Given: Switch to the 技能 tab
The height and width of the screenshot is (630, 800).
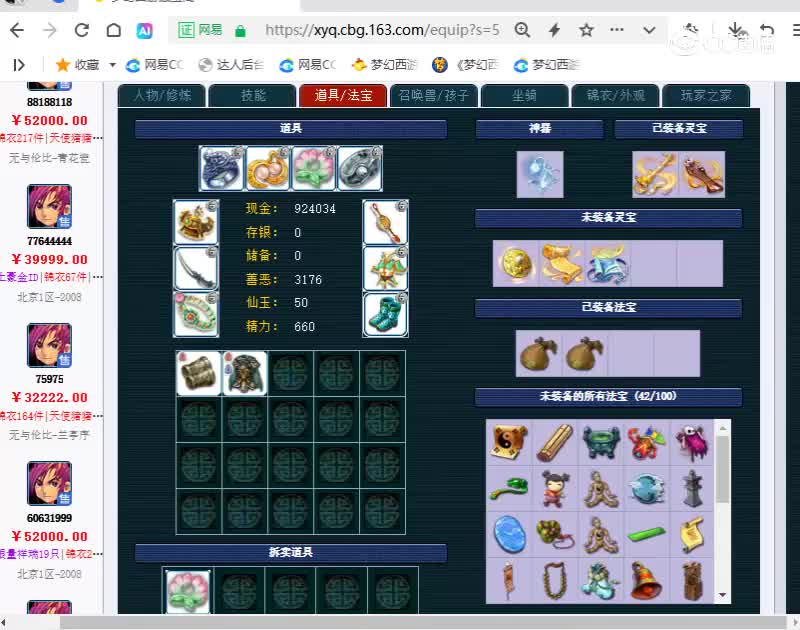Looking at the screenshot, I should point(253,95).
